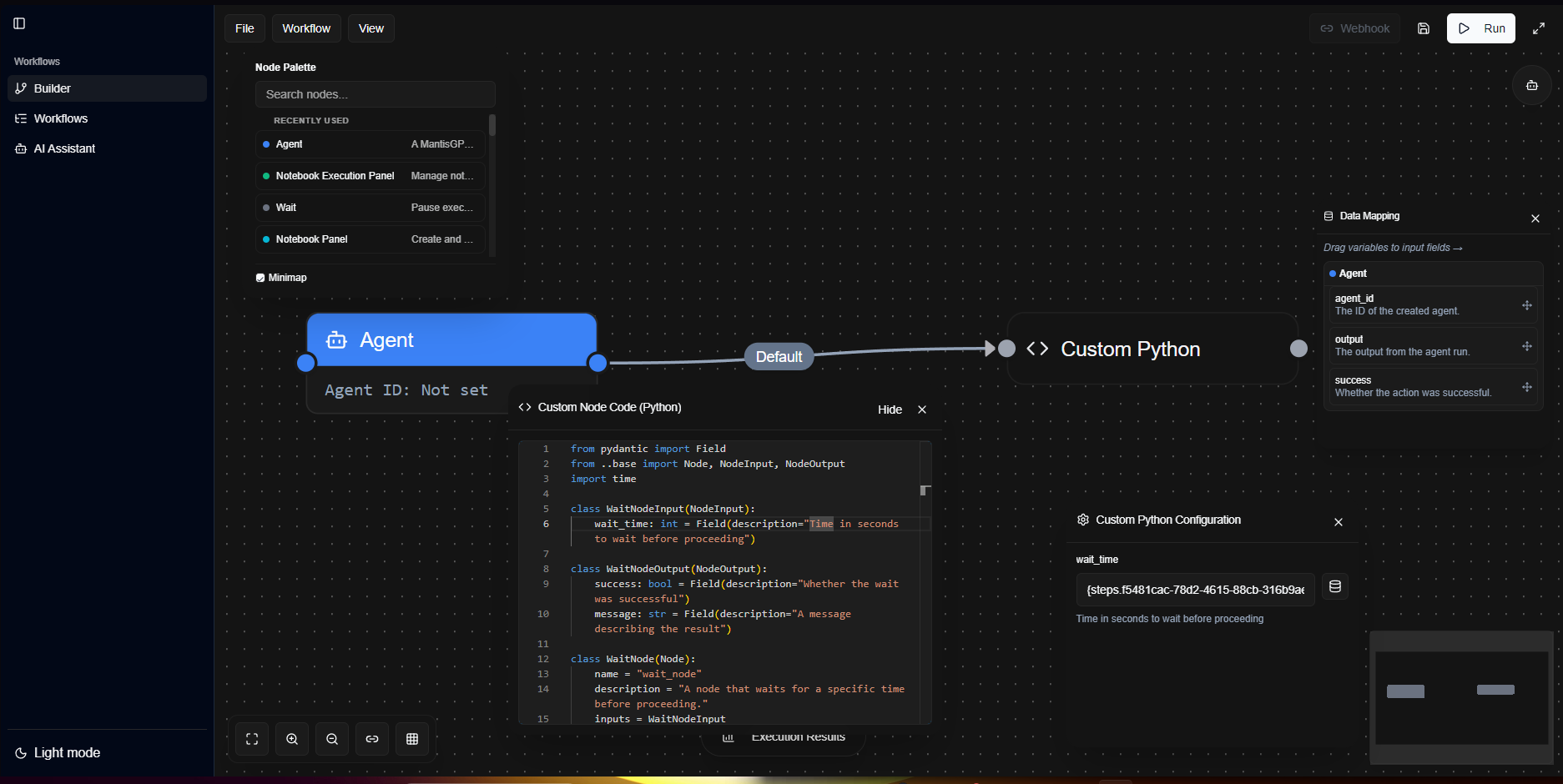Open the Webhook settings
This screenshot has height=784, width=1563.
click(x=1354, y=28)
